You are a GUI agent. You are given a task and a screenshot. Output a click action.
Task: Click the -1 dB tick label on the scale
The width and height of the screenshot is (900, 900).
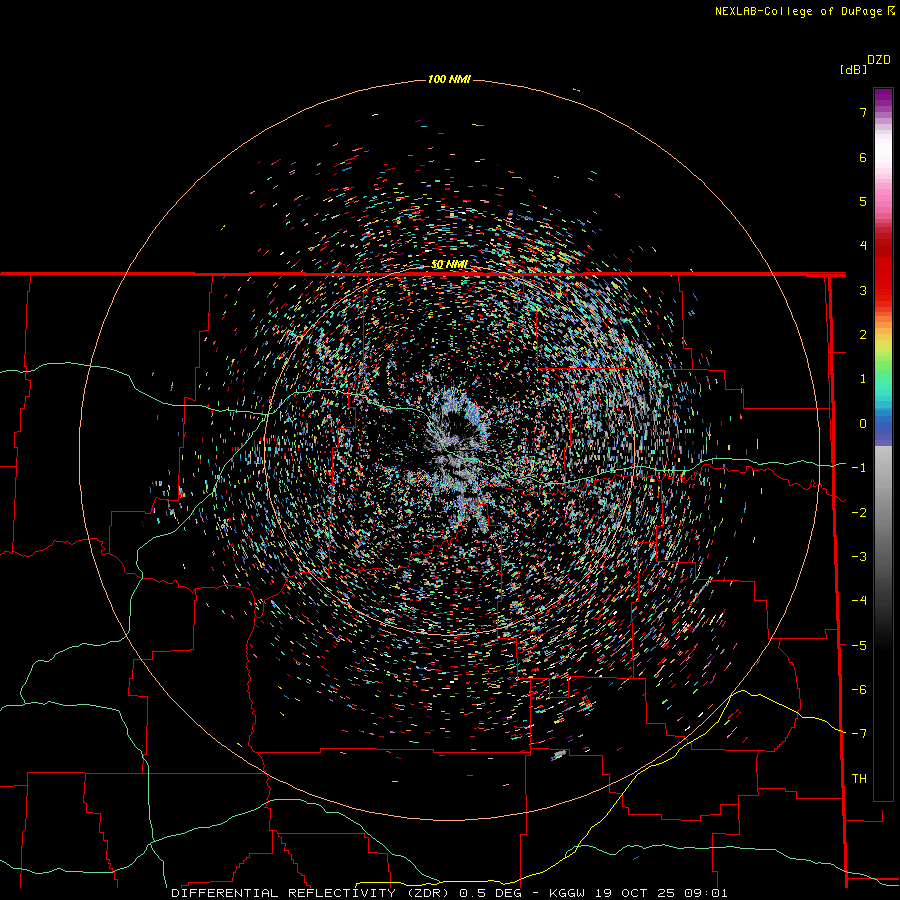click(859, 468)
